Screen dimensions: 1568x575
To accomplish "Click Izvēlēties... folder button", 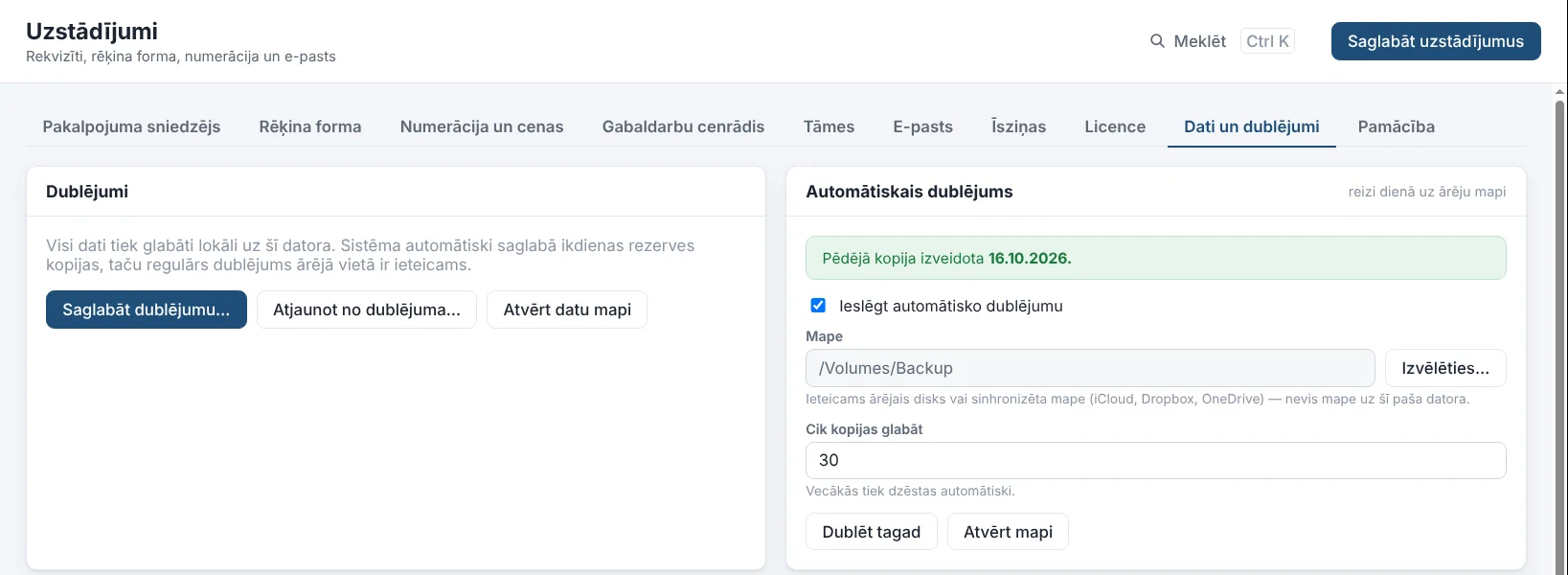I will (1445, 368).
